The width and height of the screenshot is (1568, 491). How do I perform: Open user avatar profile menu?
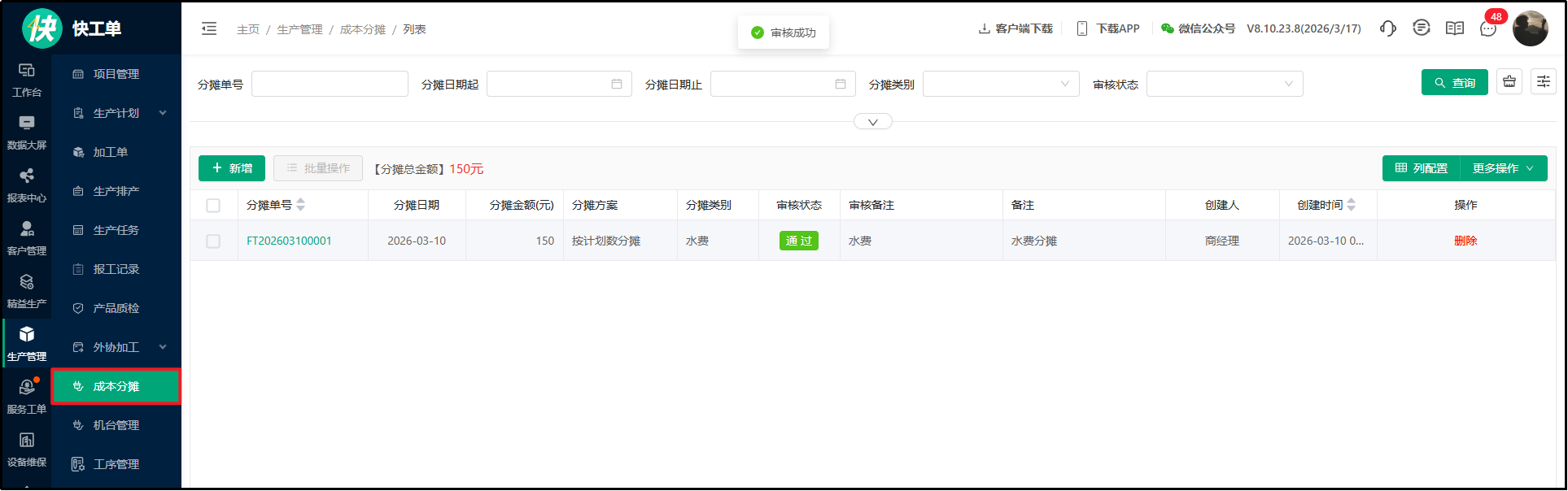click(1530, 28)
